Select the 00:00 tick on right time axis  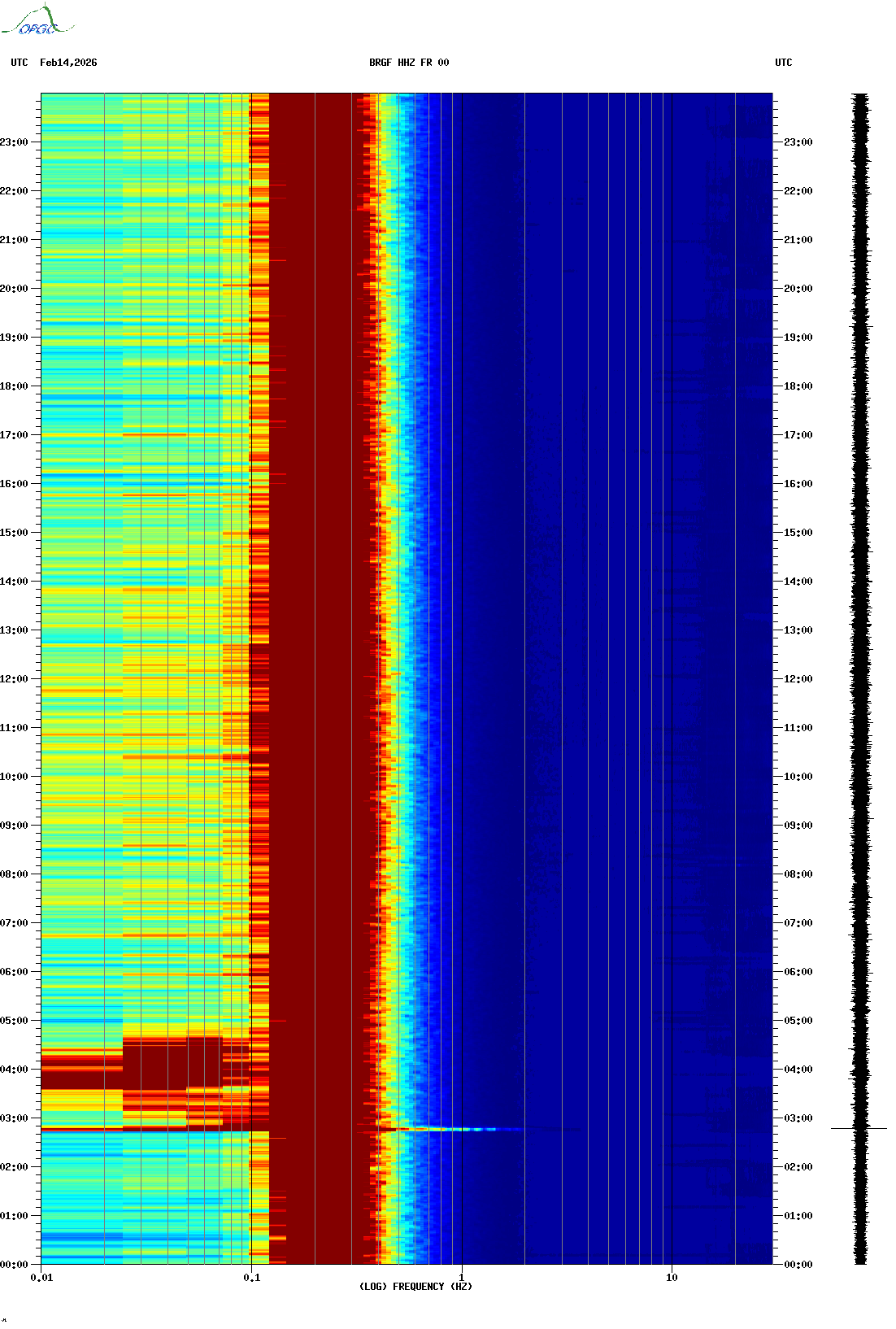tap(798, 1265)
